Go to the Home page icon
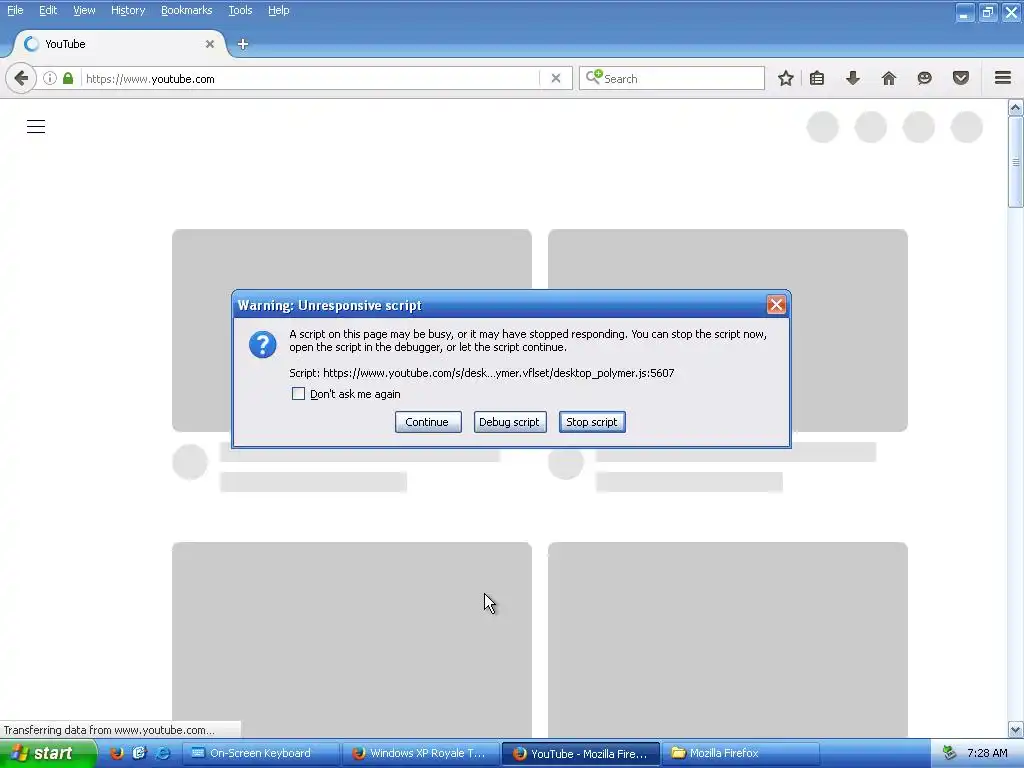Screen dimensions: 1024x768 (x=889, y=78)
